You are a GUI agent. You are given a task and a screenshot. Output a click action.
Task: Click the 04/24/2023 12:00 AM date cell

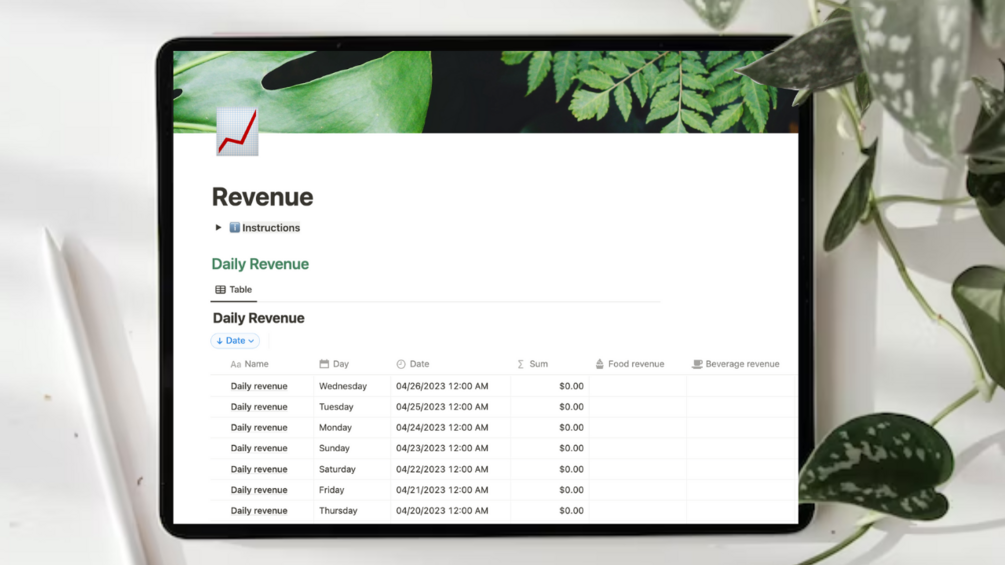[x=451, y=427]
